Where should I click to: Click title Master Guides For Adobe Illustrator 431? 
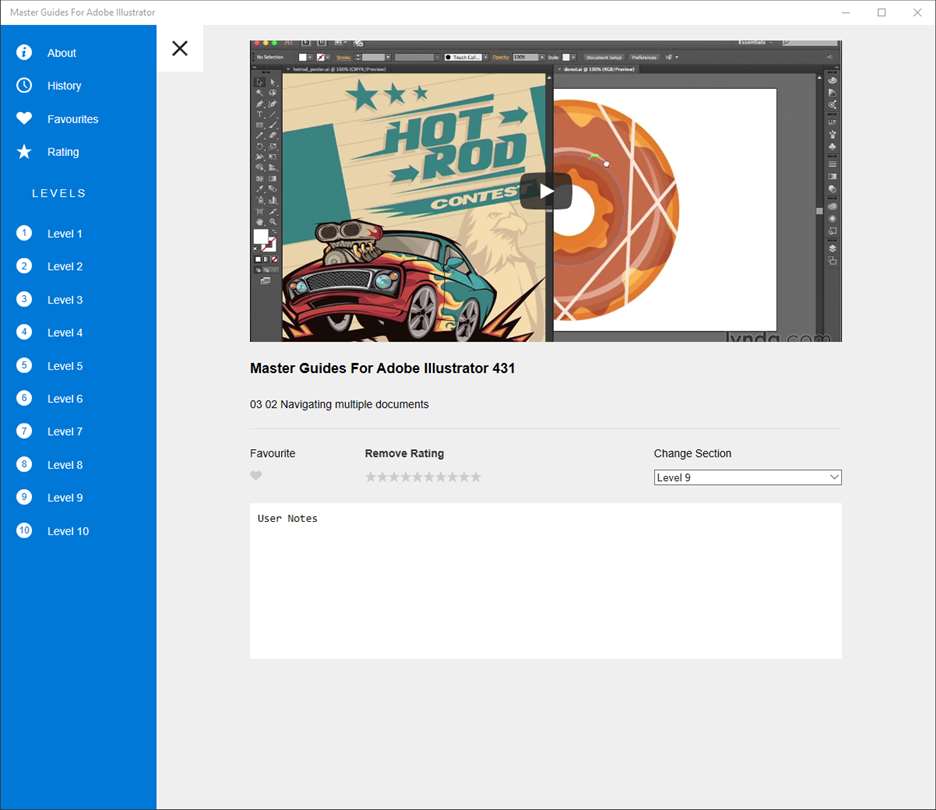(382, 368)
